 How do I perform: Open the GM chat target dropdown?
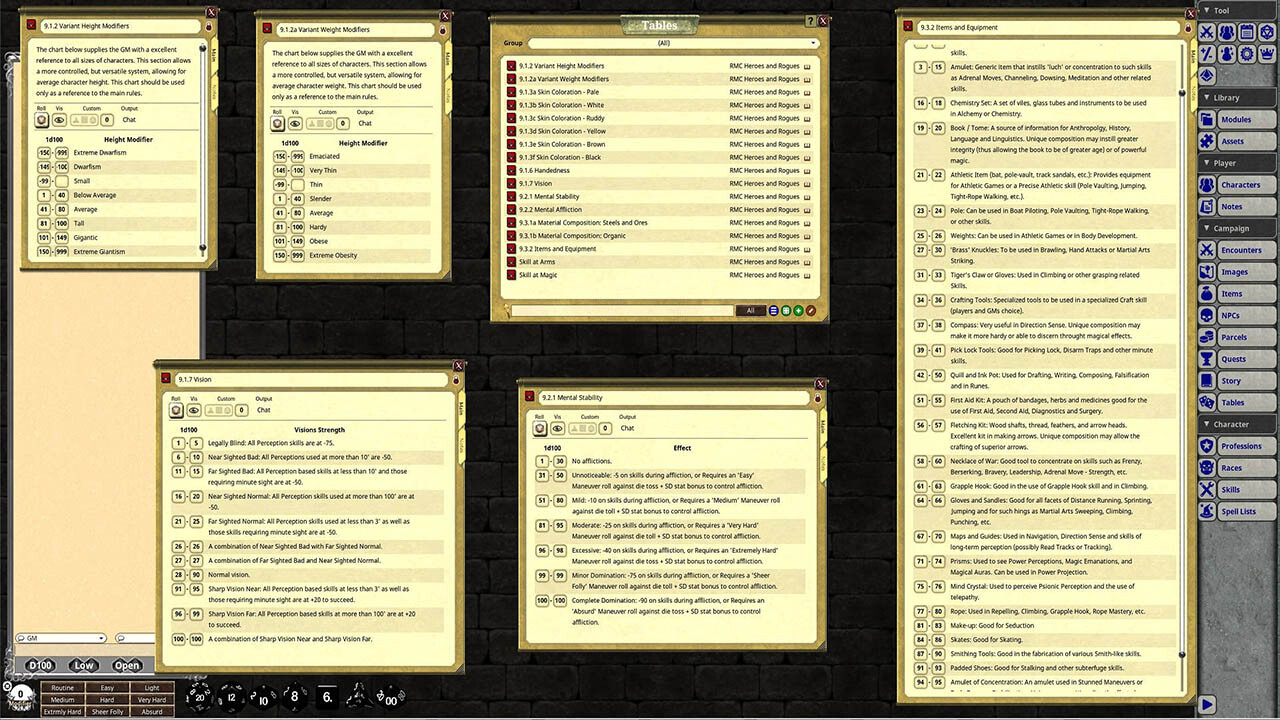pos(60,637)
